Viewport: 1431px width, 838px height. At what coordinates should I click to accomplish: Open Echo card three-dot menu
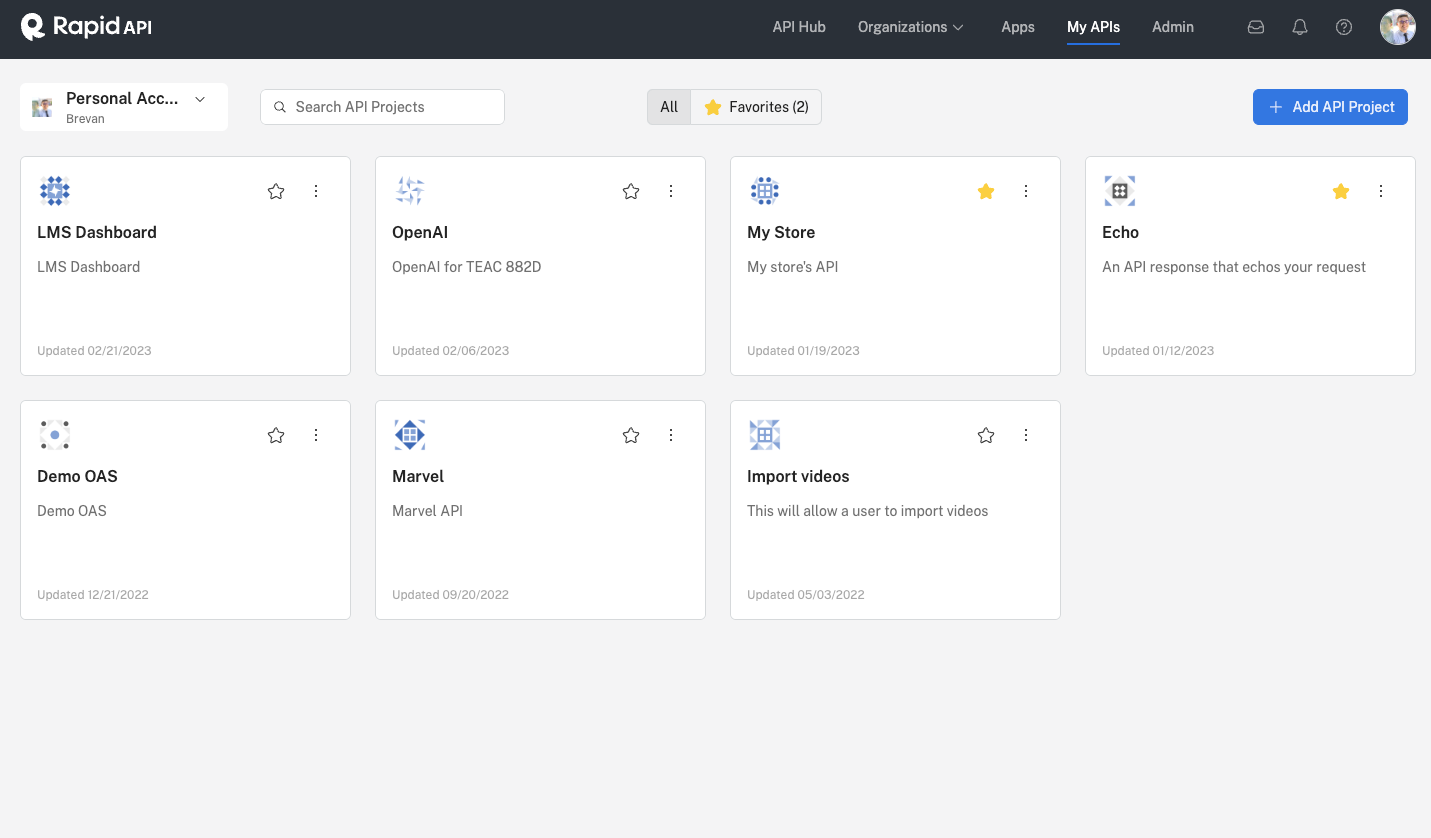point(1381,191)
